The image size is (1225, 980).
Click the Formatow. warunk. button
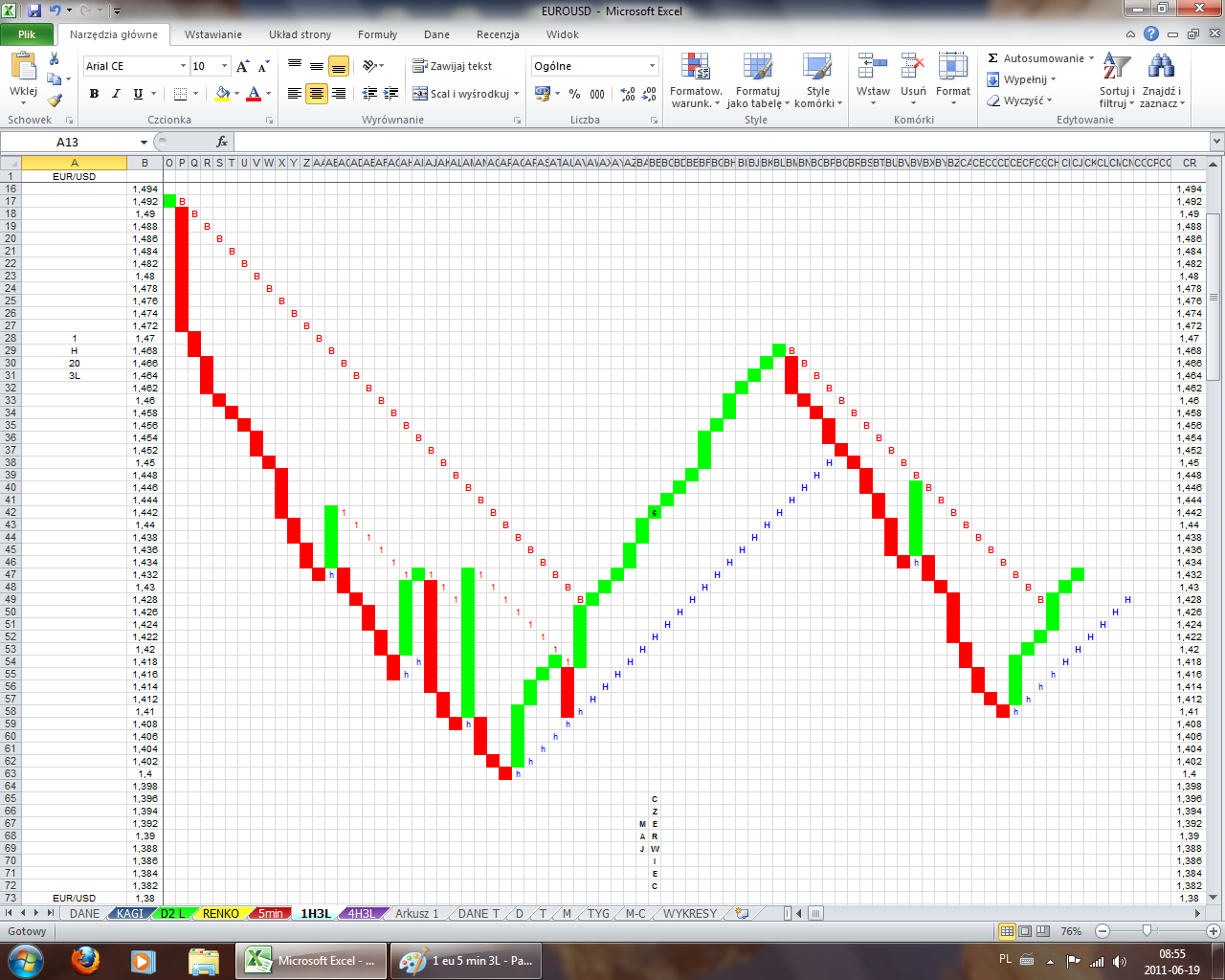pos(696,80)
